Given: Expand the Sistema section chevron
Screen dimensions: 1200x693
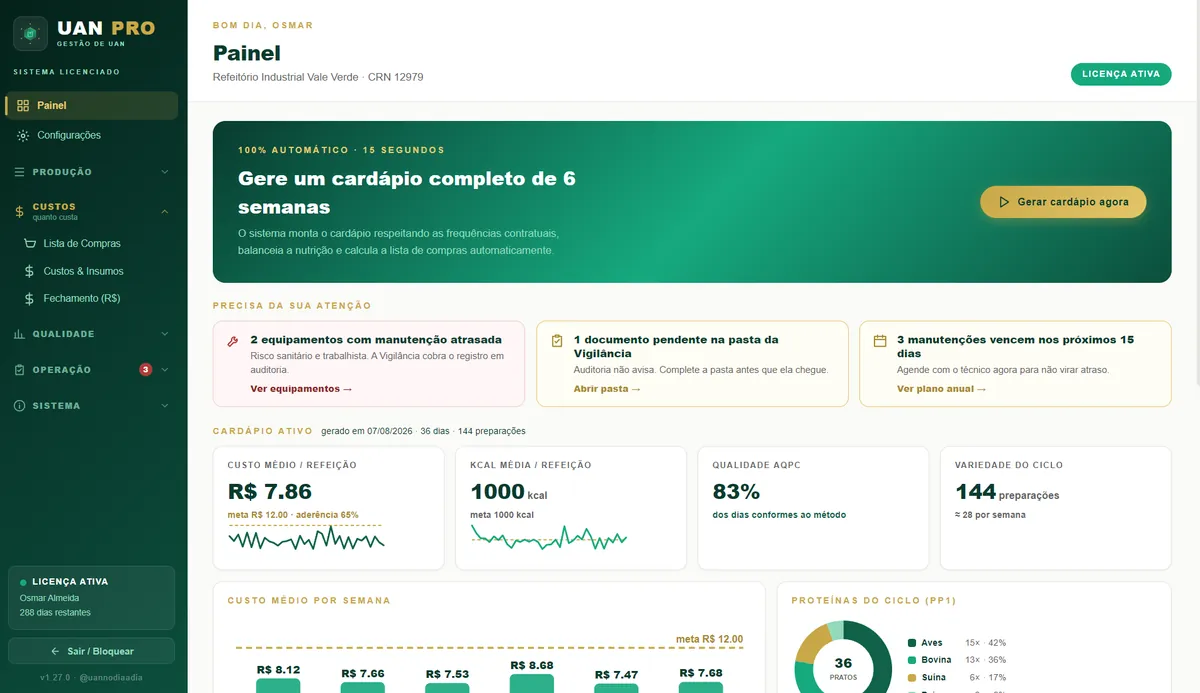Looking at the screenshot, I should click(x=165, y=406).
